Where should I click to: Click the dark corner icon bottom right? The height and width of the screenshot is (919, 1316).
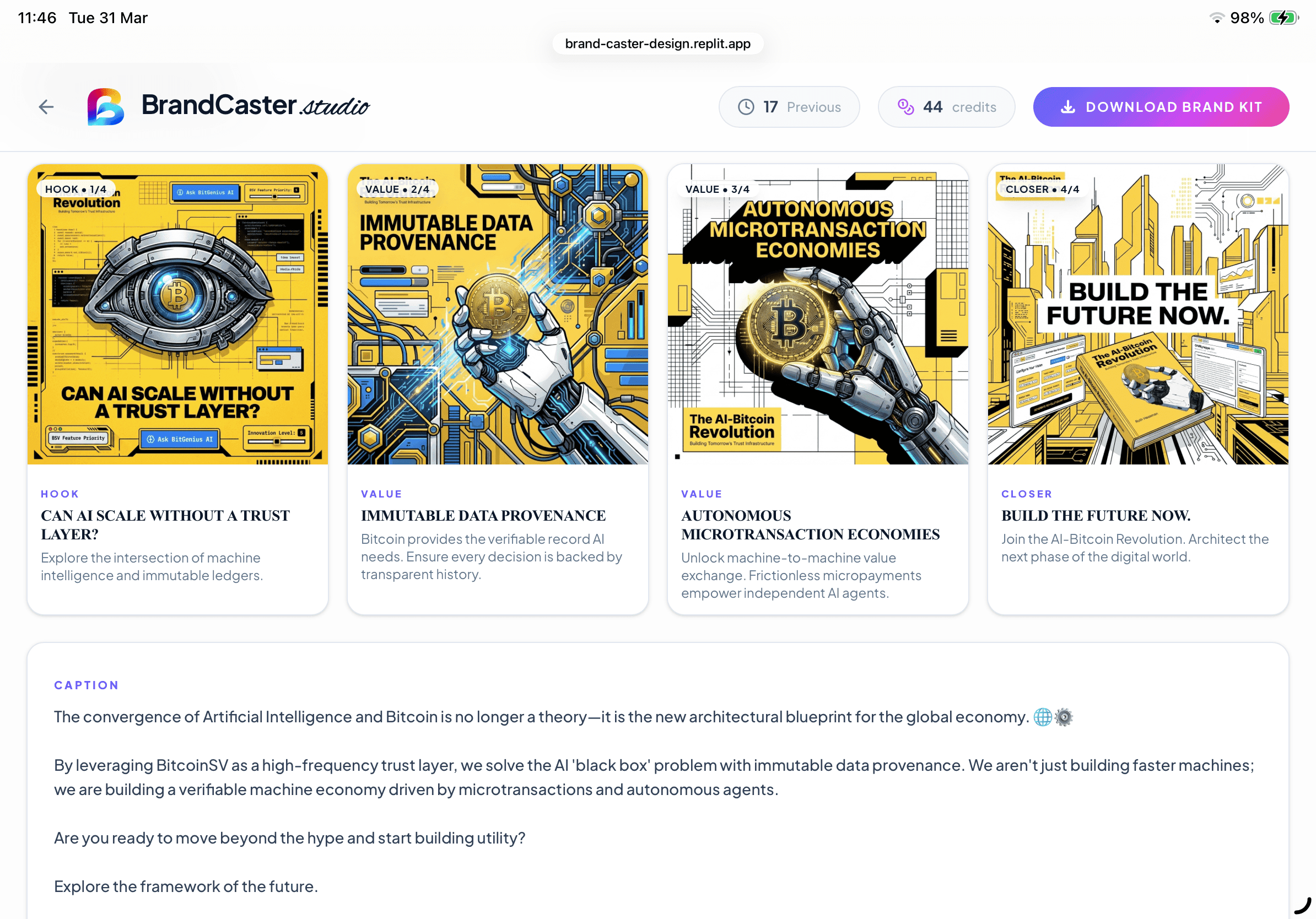pos(1302,906)
